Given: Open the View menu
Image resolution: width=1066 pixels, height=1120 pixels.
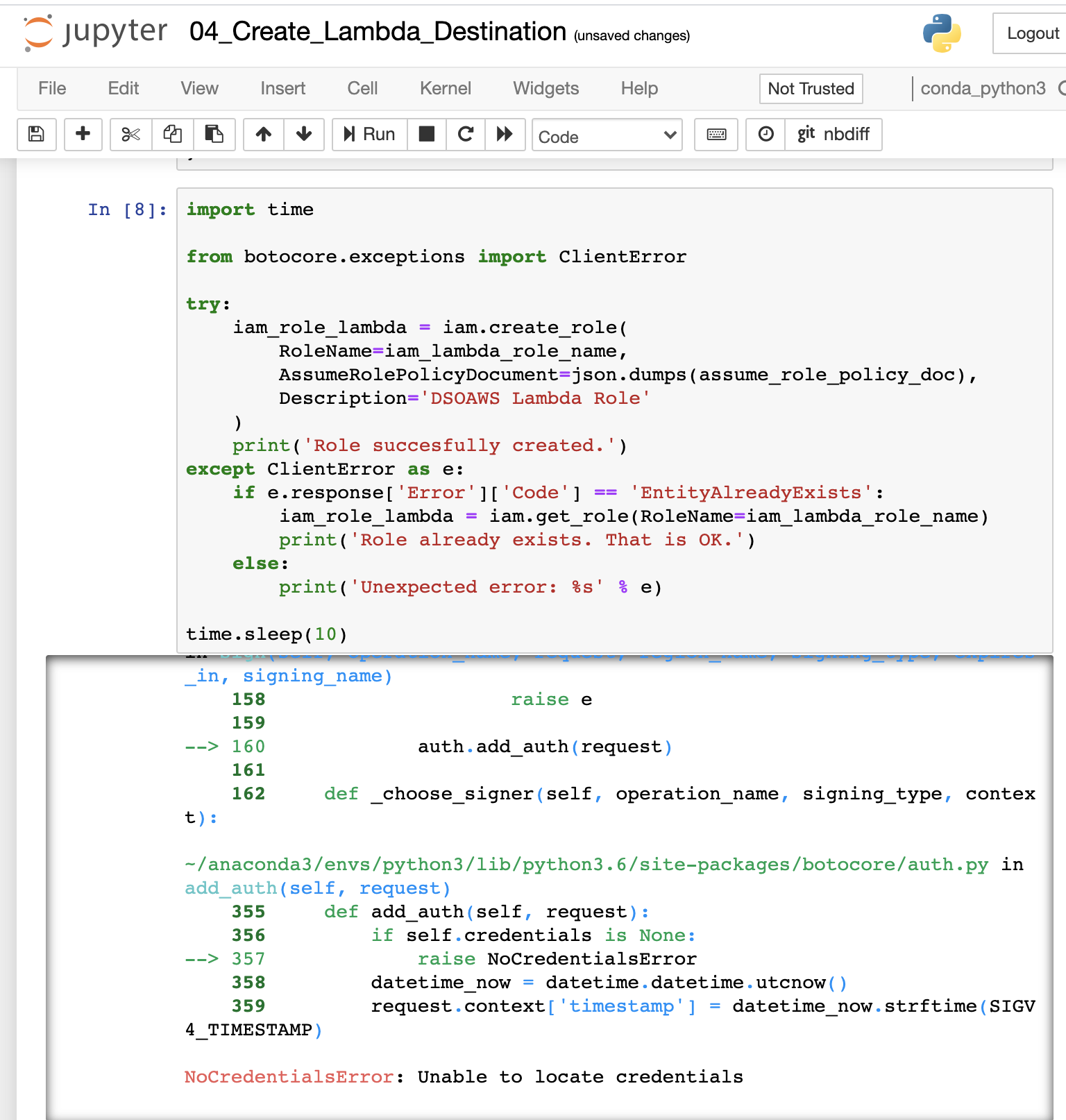Looking at the screenshot, I should [200, 88].
